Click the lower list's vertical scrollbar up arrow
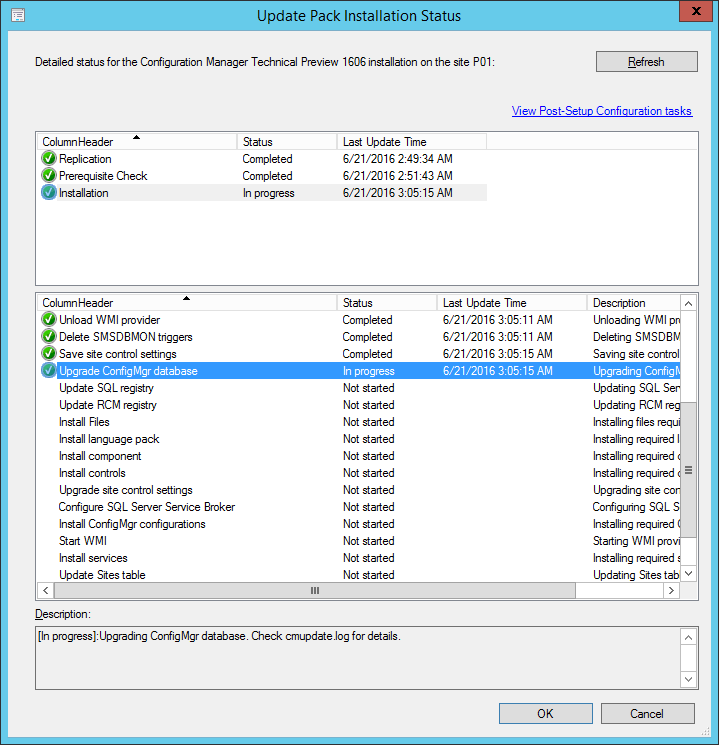719x745 pixels. click(x=688, y=303)
